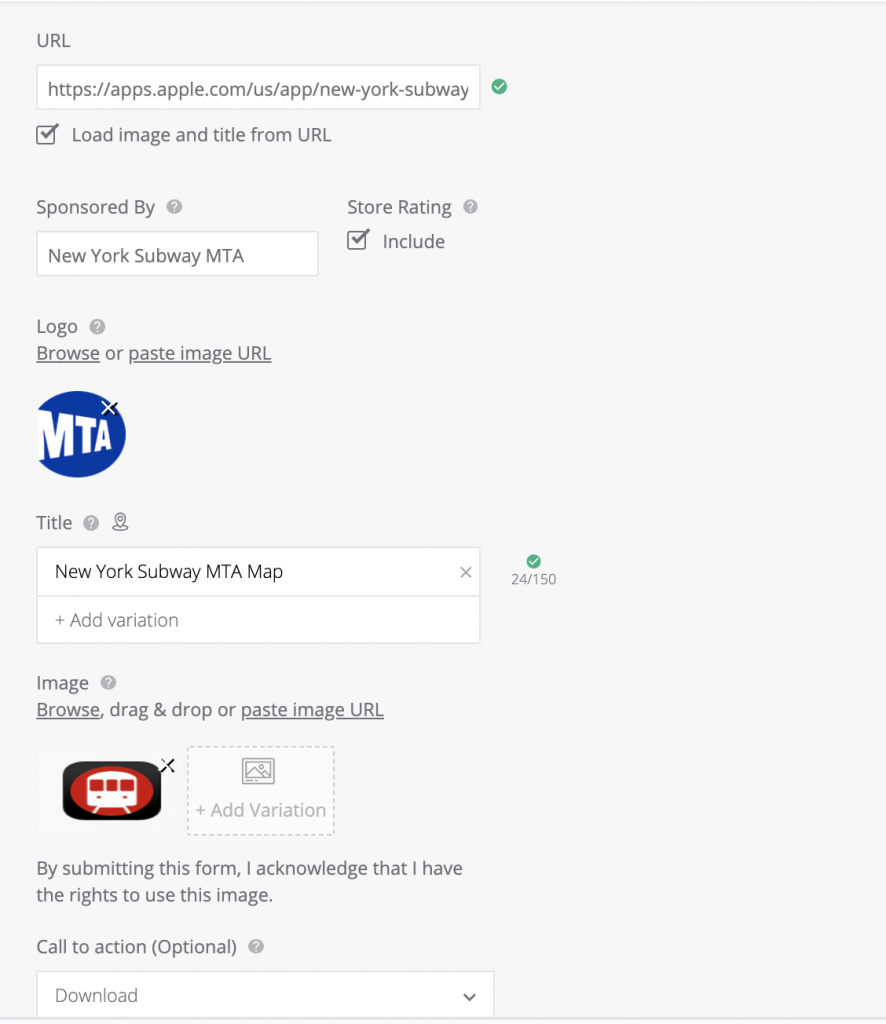Viewport: 886px width, 1024px height.
Task: Click Browse link under Image
Action: [x=68, y=710]
